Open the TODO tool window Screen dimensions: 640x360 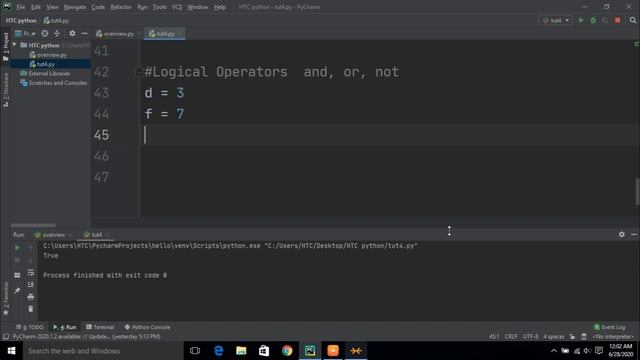pyautogui.click(x=30, y=327)
